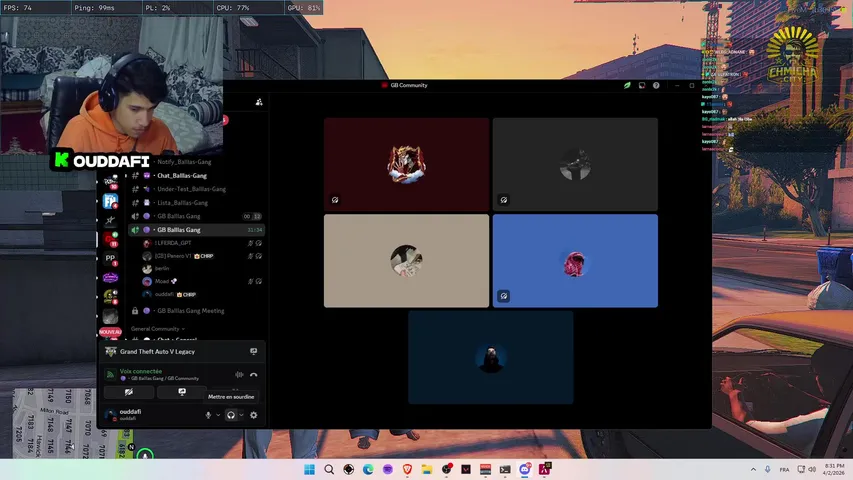Open Brave browser from taskbar
This screenshot has height=480, width=853.
click(x=407, y=469)
